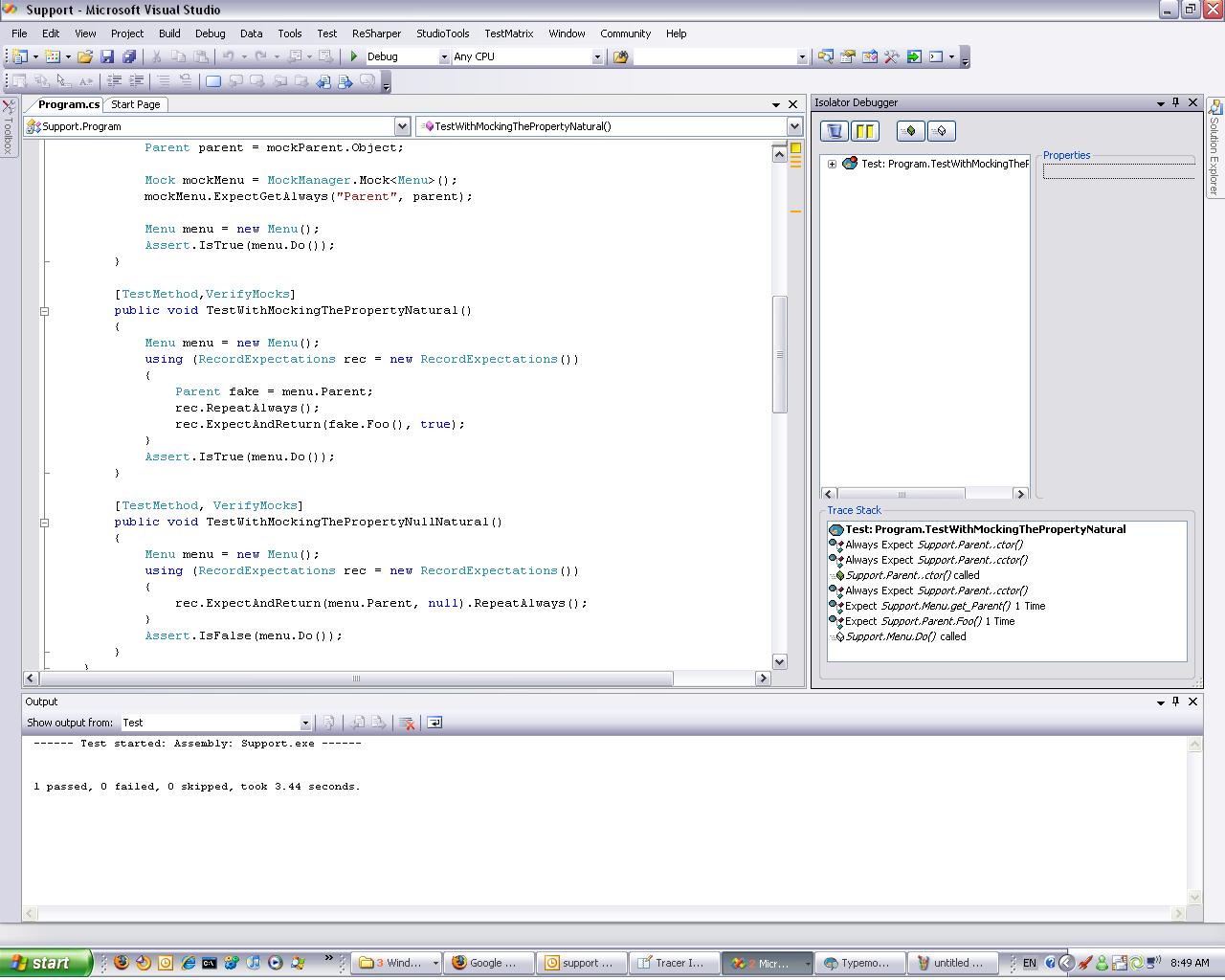1225x980 pixels.
Task: Open the Toolbox wrench-and-hammer icon
Action: click(892, 56)
